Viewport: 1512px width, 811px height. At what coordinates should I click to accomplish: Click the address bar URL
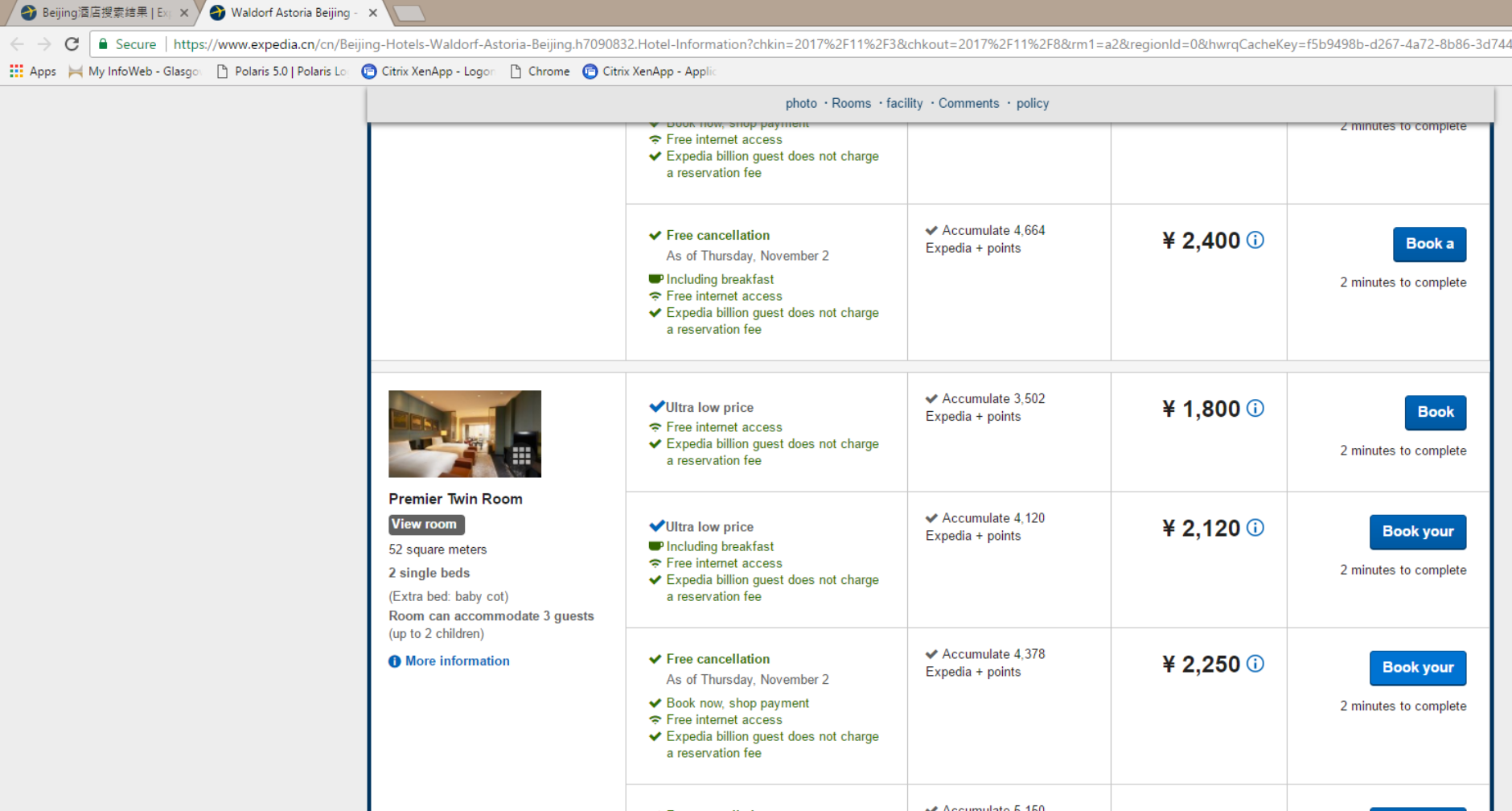[x=840, y=44]
